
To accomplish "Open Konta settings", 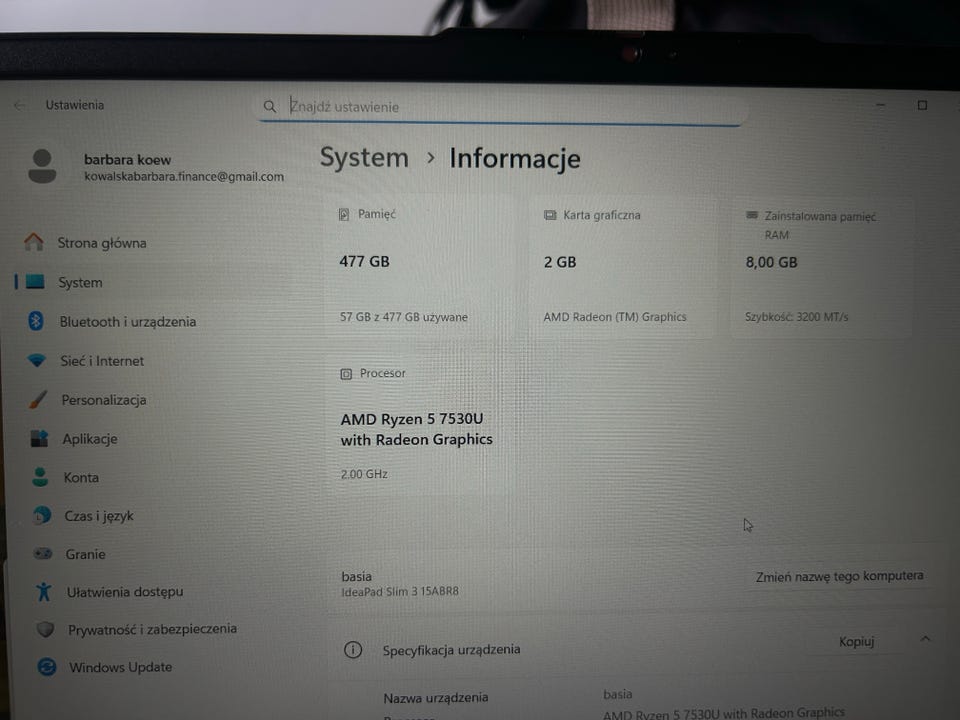I will 81,478.
